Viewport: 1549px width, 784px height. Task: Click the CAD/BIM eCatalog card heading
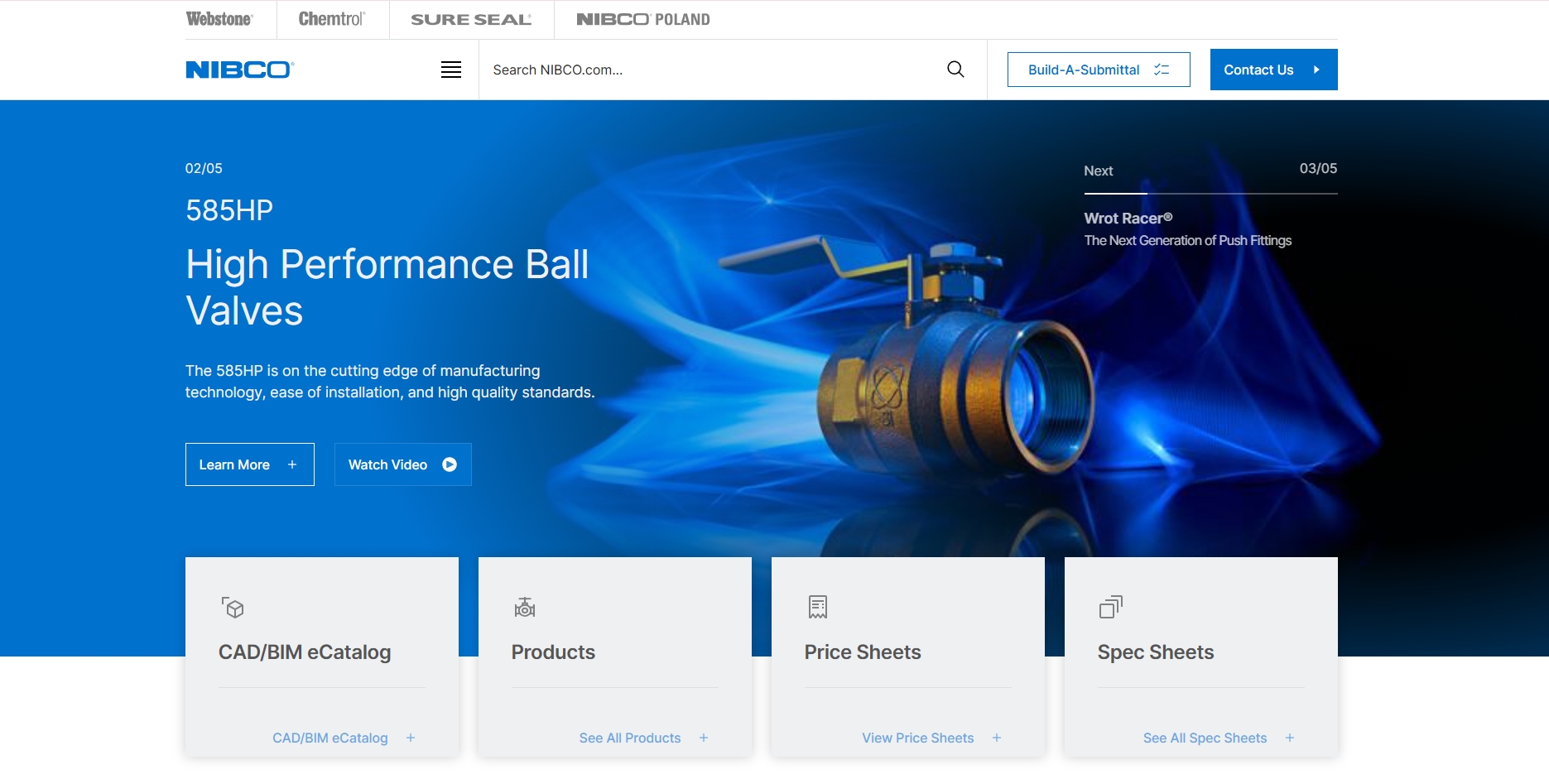tap(305, 652)
